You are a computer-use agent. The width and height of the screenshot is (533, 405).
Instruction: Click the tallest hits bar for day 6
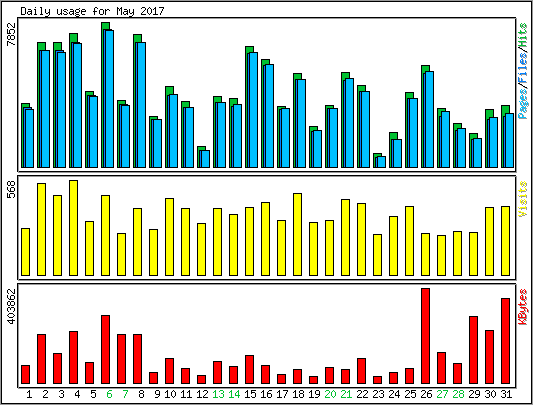[x=105, y=95]
